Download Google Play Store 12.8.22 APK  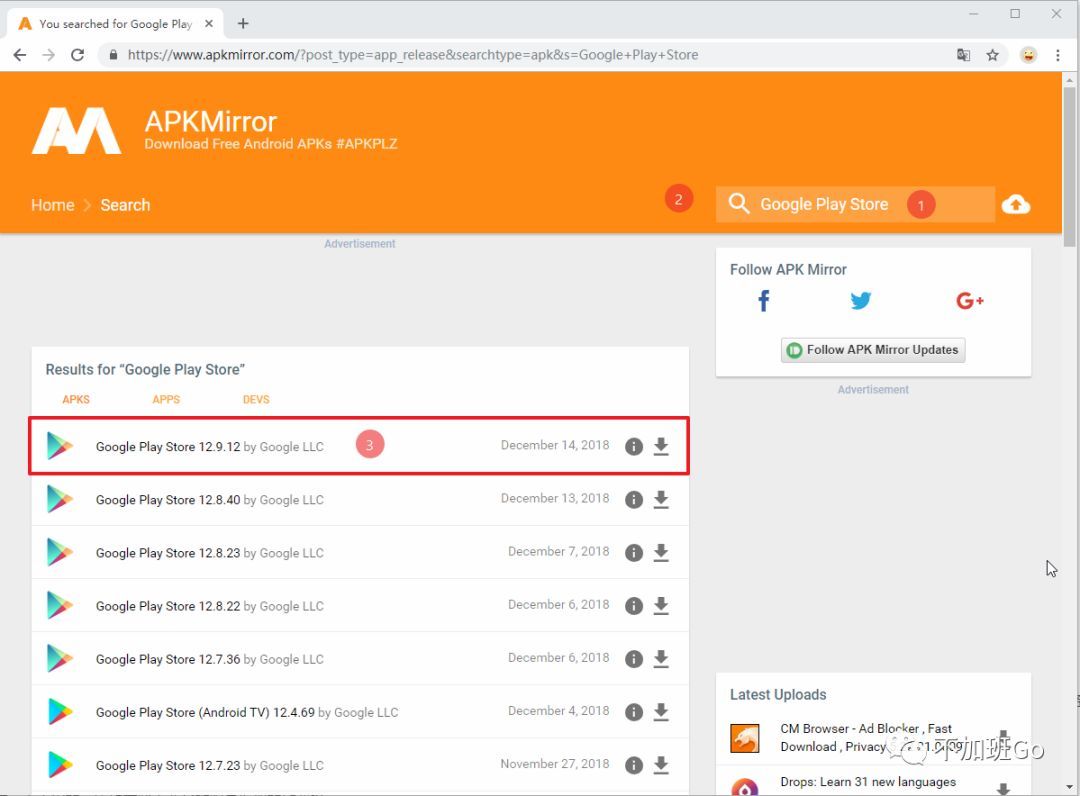[661, 605]
